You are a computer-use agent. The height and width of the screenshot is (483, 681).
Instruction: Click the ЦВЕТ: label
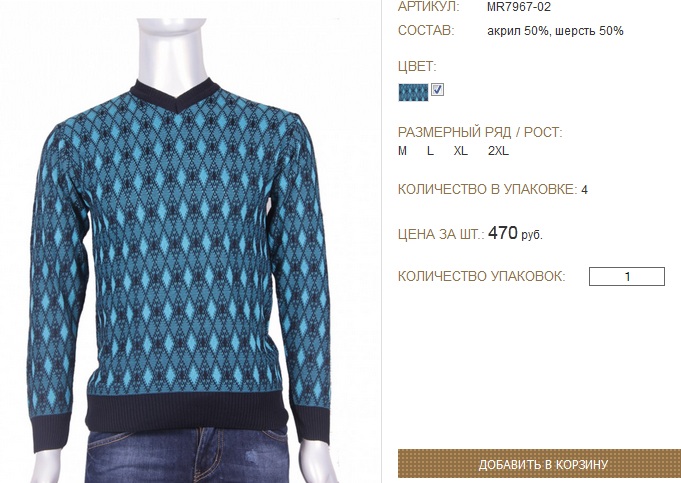417,66
